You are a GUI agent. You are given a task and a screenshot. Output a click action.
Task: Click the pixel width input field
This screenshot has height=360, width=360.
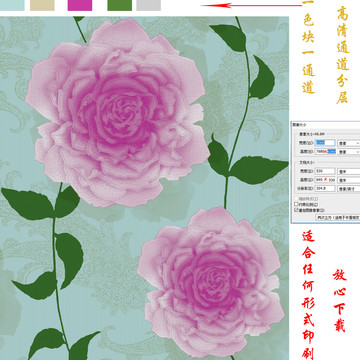click(x=325, y=143)
